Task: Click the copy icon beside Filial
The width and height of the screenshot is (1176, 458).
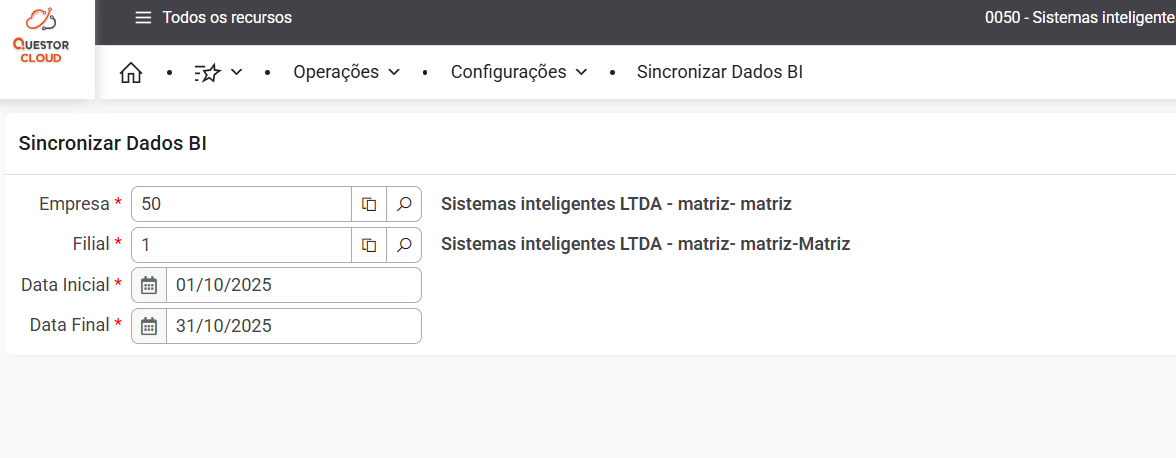Action: [x=369, y=244]
